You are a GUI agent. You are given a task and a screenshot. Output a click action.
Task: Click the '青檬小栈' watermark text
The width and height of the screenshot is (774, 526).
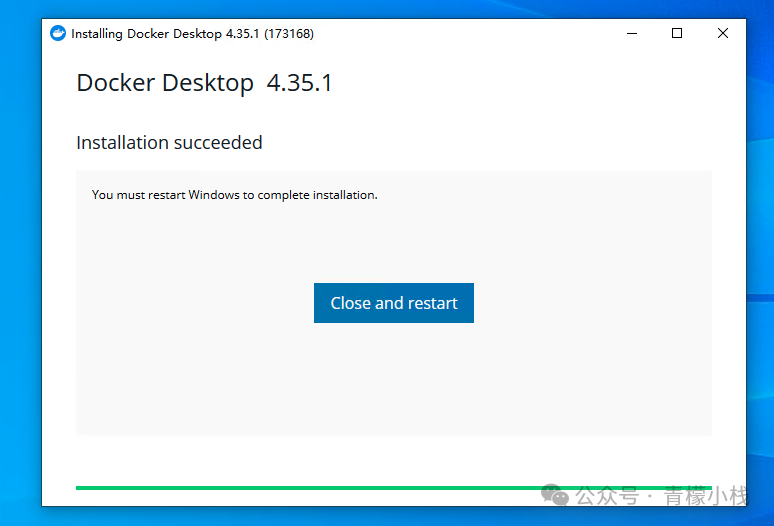point(706,496)
